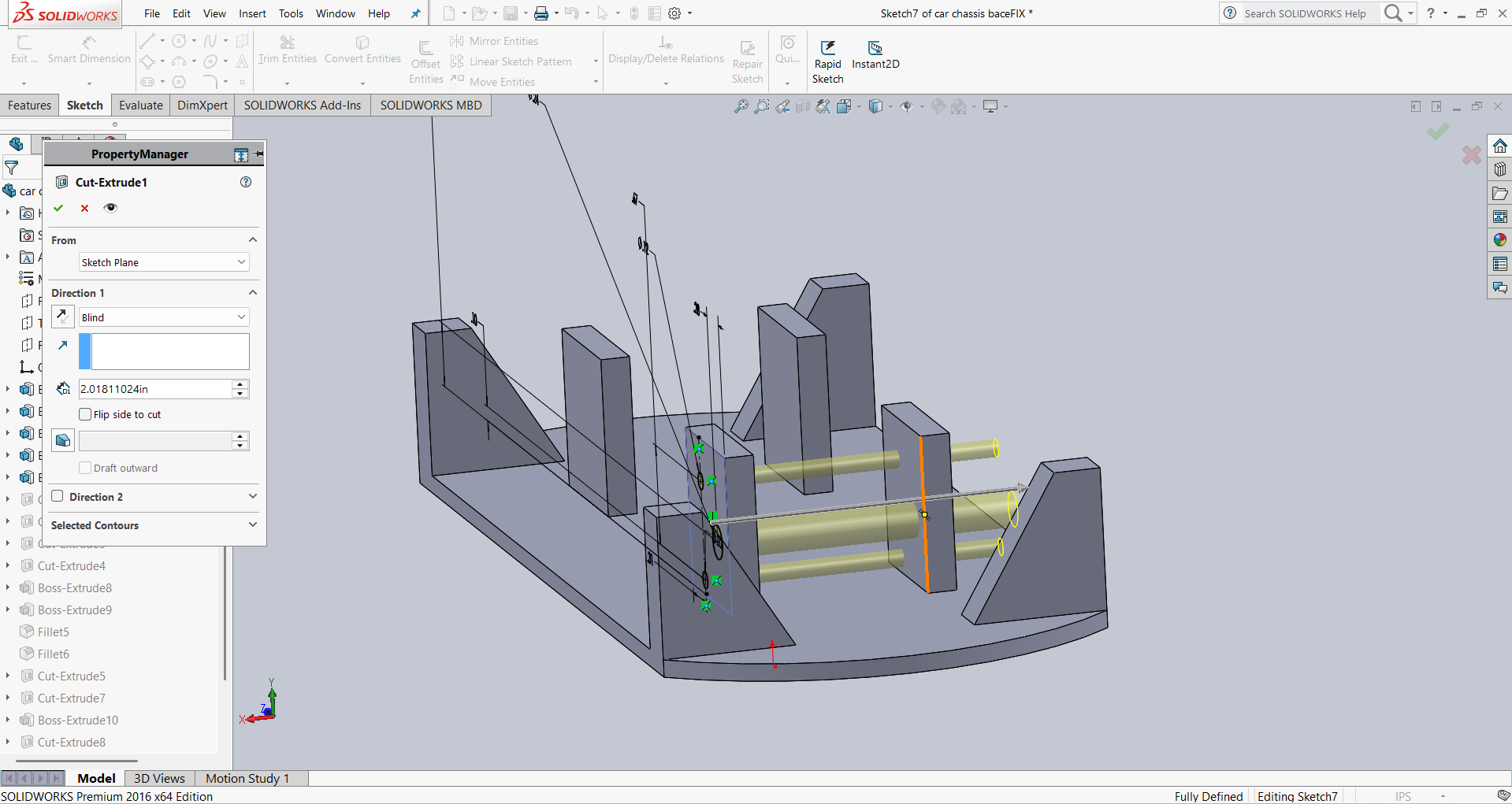Open the File menu
Screen dimensions: 1512x804
click(152, 13)
